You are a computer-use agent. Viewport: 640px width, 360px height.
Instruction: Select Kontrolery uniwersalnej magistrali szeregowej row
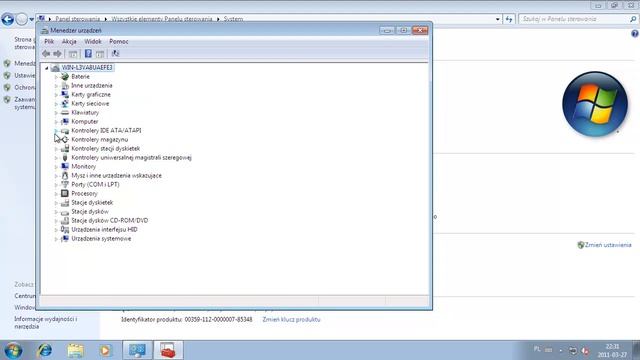131,157
